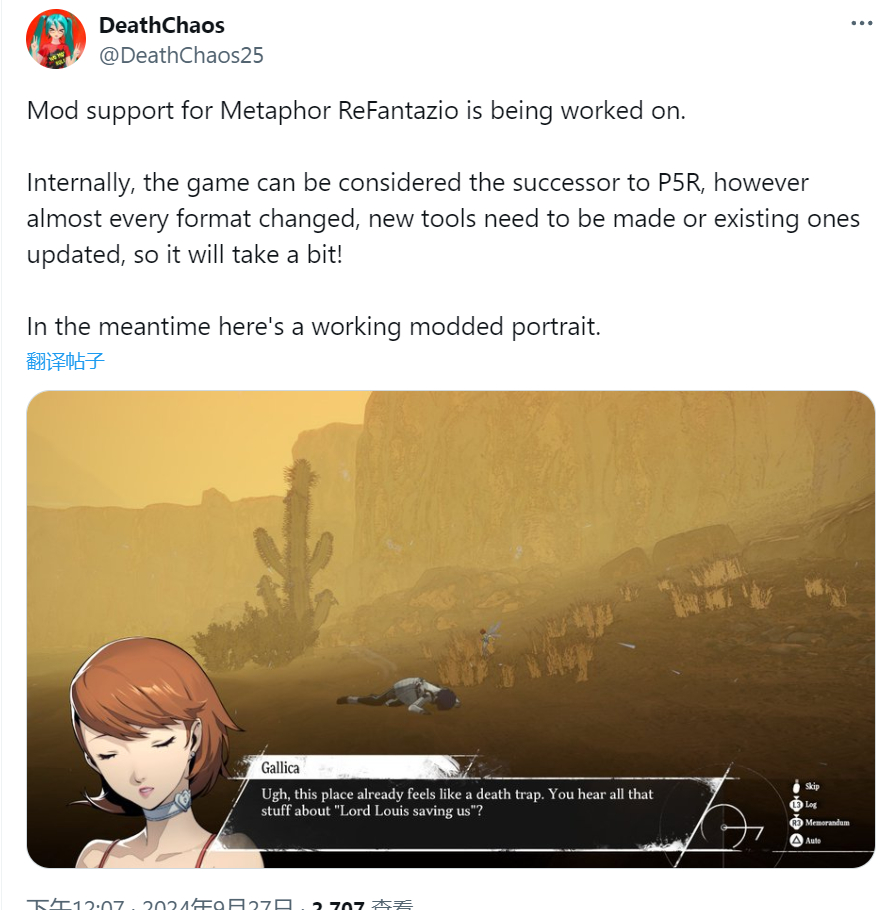The height and width of the screenshot is (910, 892).
Task: Open the tweet's three-dot more menu
Action: coord(862,23)
